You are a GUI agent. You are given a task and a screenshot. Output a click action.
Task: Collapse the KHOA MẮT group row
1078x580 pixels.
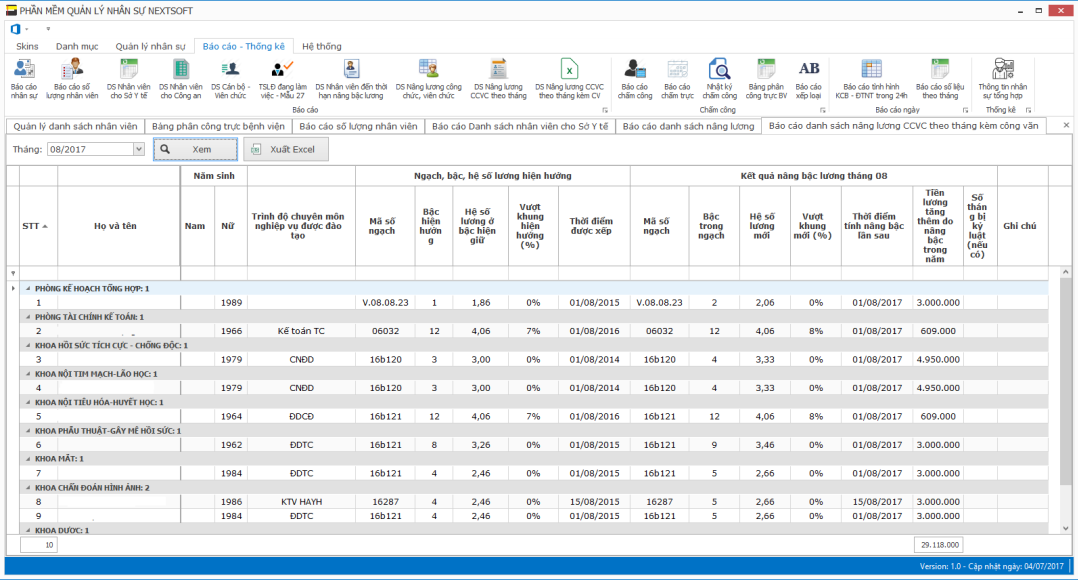(x=28, y=459)
